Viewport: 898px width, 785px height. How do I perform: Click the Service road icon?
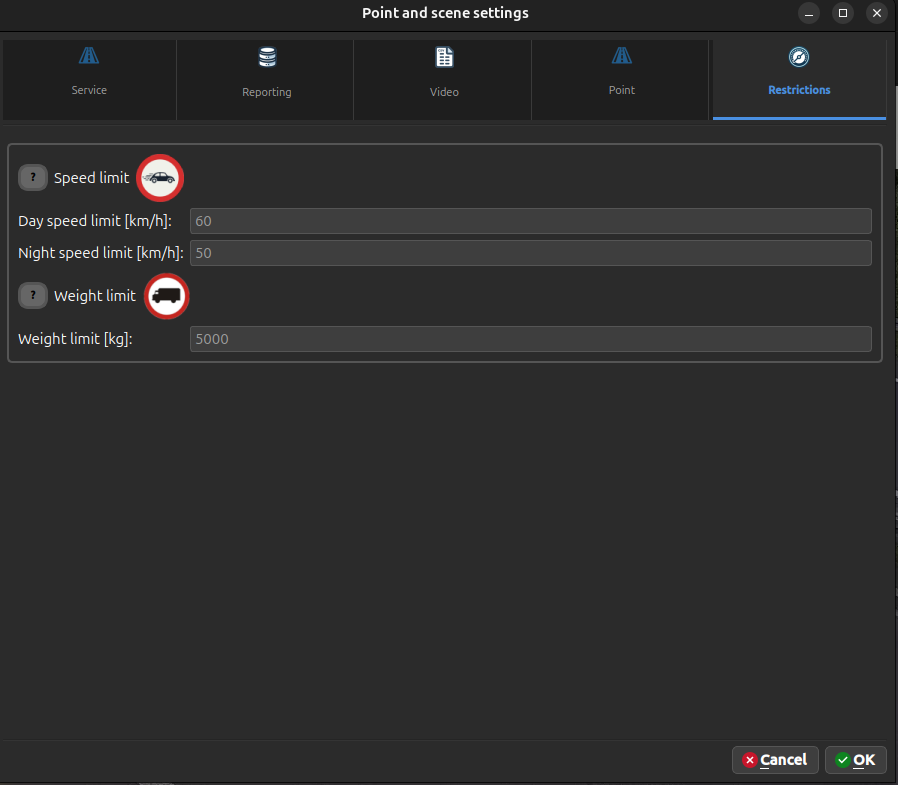pyautogui.click(x=89, y=56)
